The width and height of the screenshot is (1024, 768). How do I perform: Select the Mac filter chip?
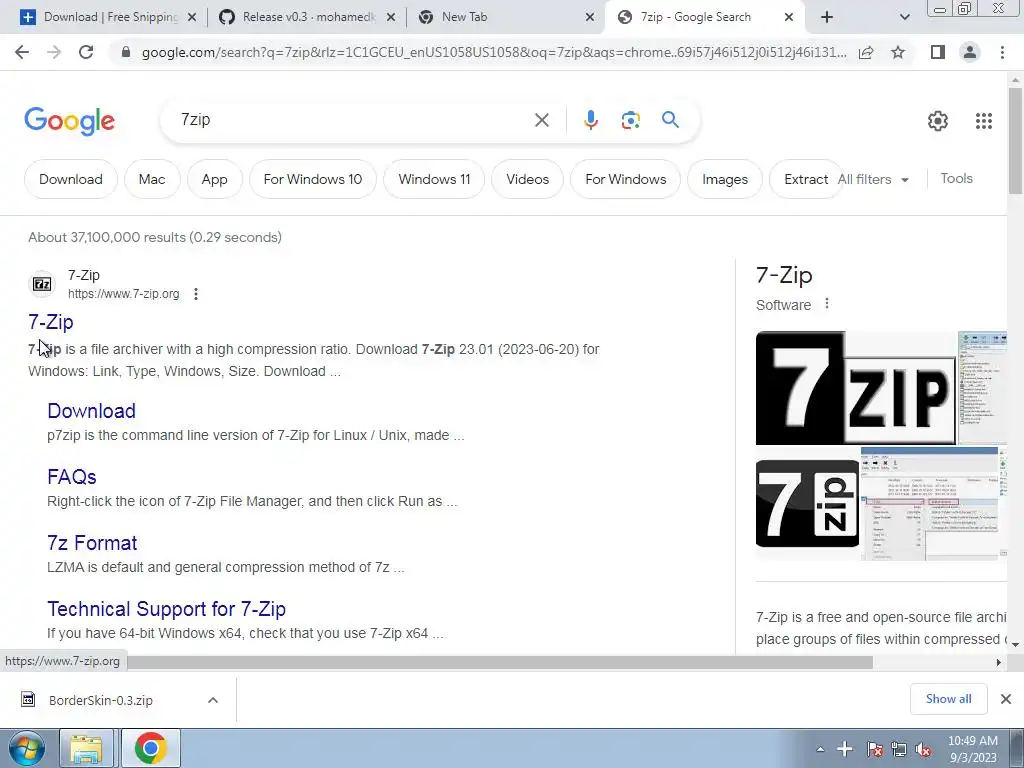[152, 179]
